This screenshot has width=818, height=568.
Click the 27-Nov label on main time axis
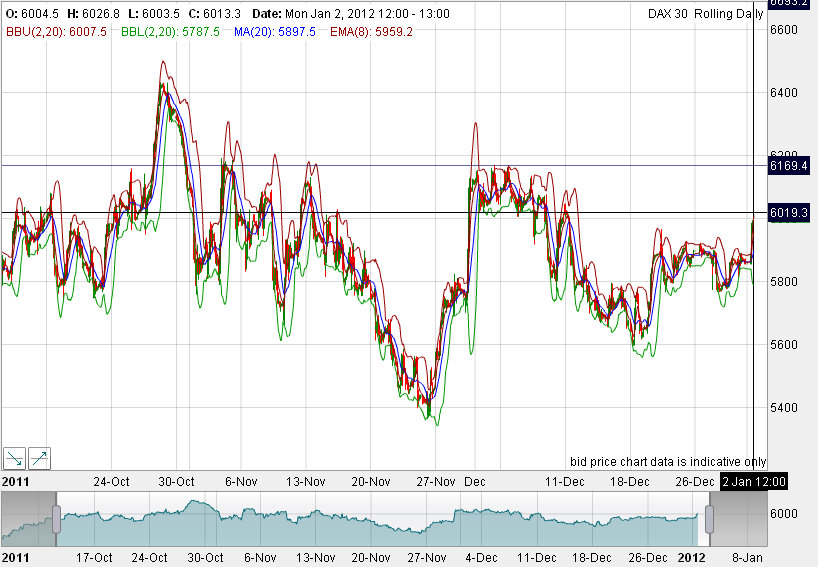point(435,481)
